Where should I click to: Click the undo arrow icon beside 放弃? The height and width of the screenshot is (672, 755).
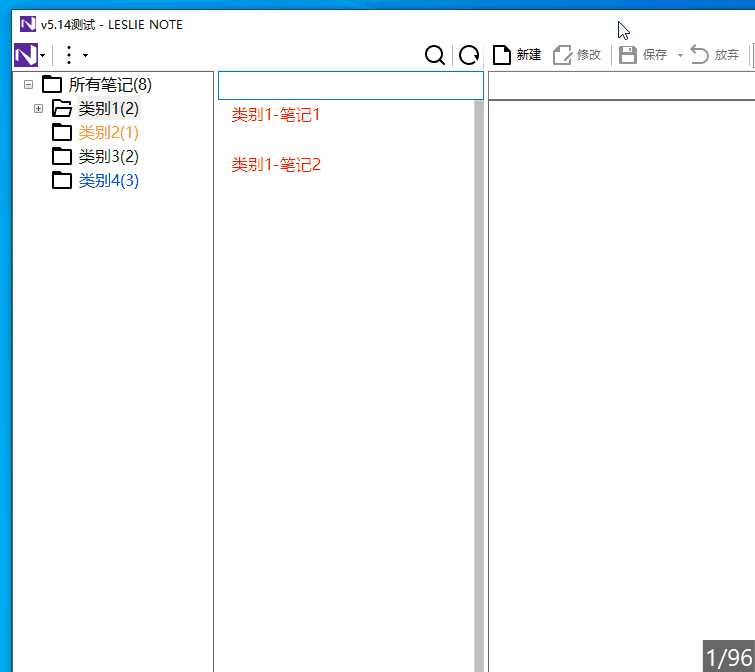[700, 54]
